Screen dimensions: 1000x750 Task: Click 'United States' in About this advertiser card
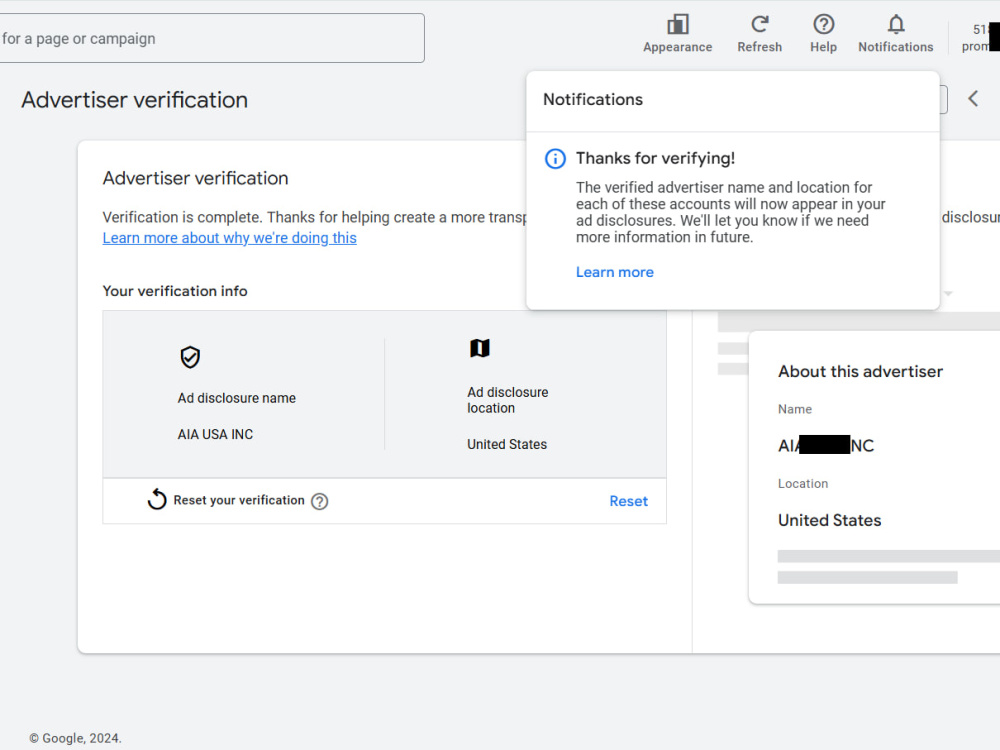pyautogui.click(x=829, y=520)
